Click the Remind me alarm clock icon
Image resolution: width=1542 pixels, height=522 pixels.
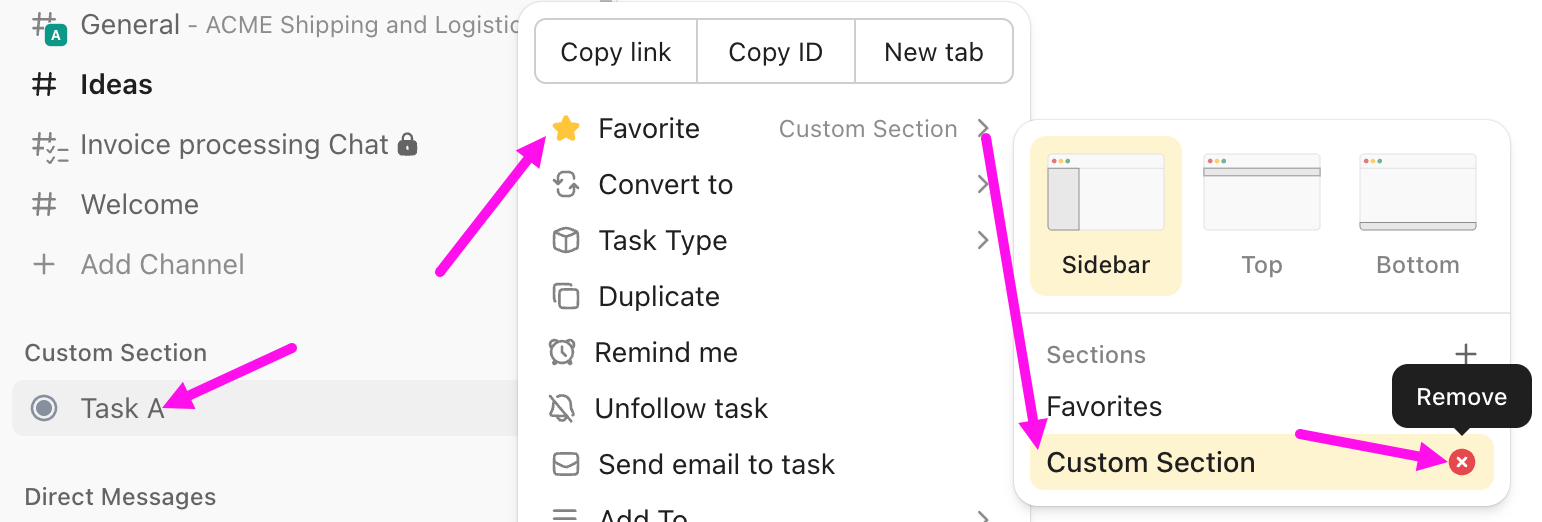click(x=562, y=352)
